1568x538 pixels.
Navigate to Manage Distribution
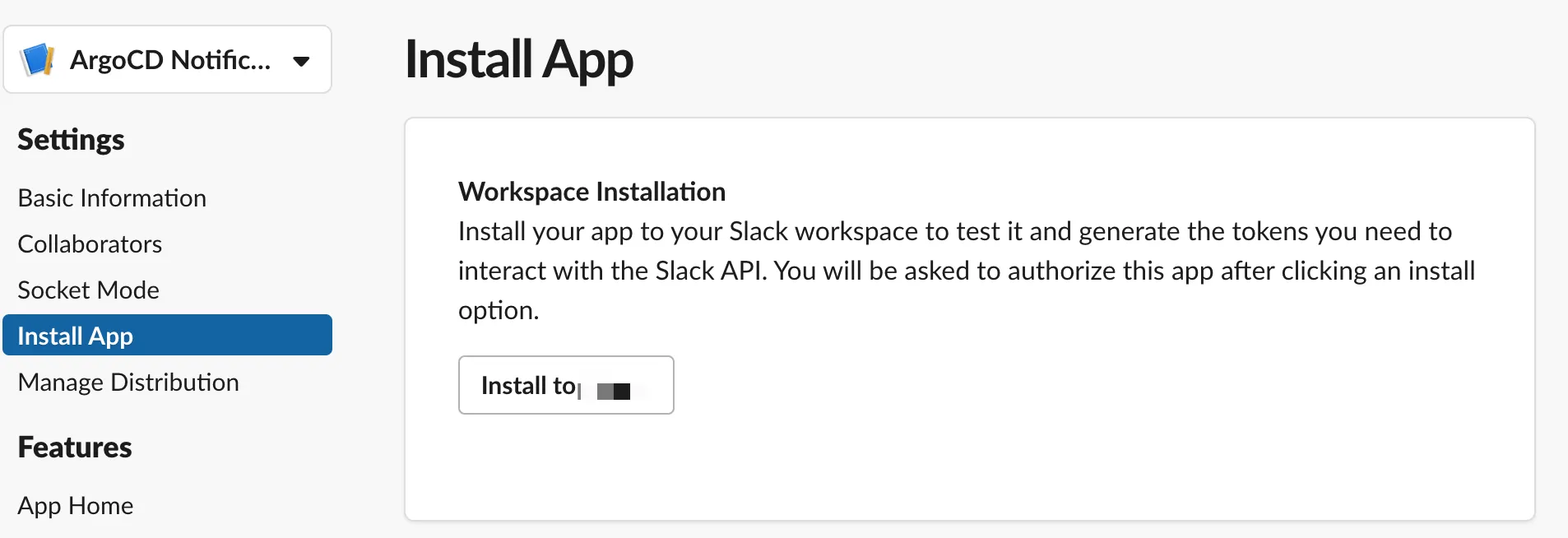(x=128, y=383)
